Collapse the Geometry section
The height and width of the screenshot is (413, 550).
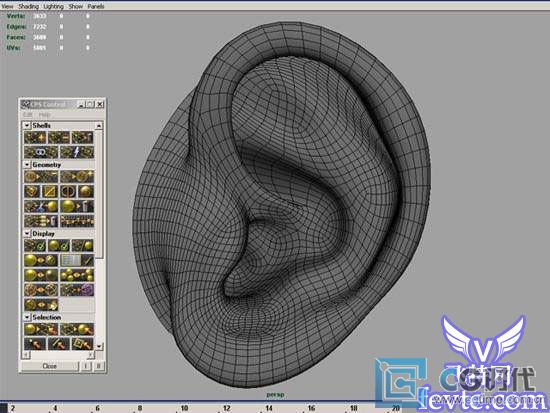click(27, 164)
